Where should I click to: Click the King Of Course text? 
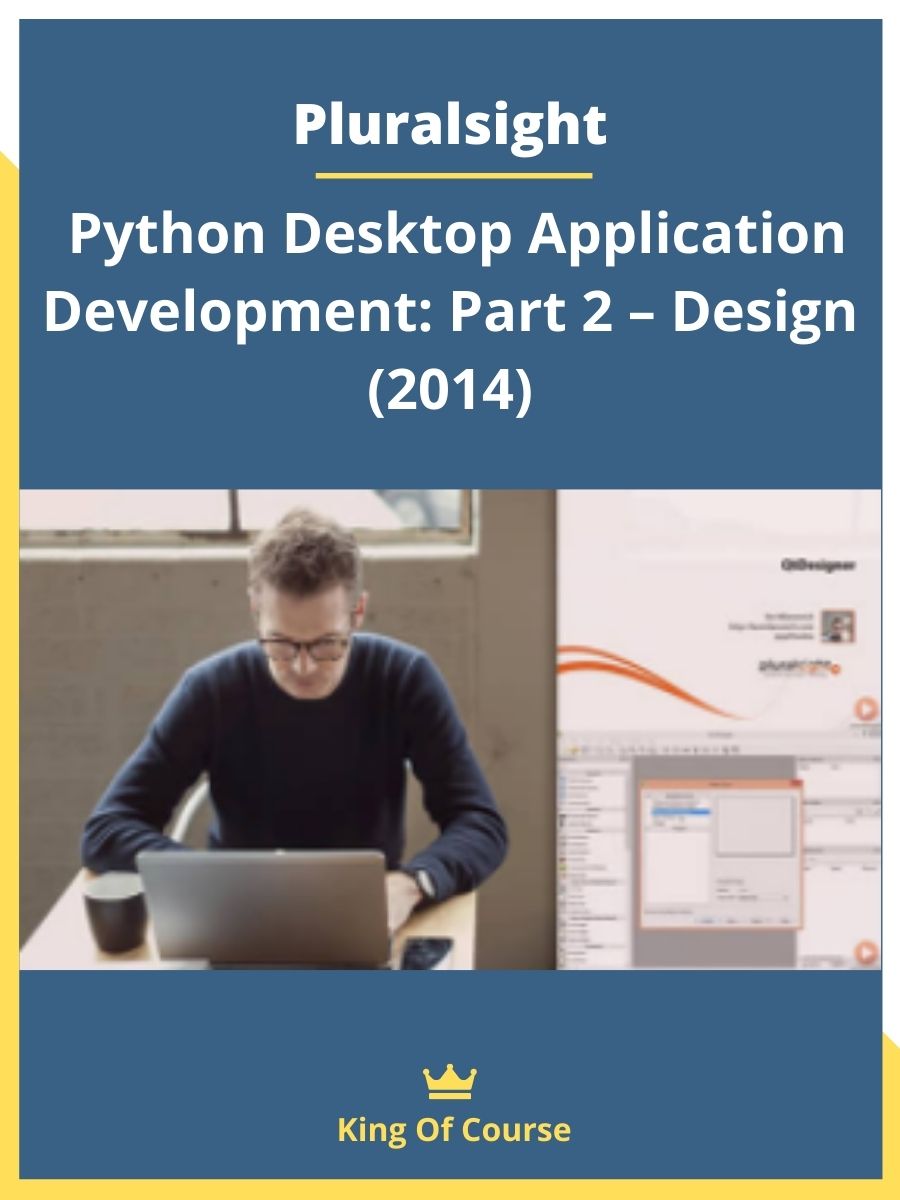coord(454,1130)
